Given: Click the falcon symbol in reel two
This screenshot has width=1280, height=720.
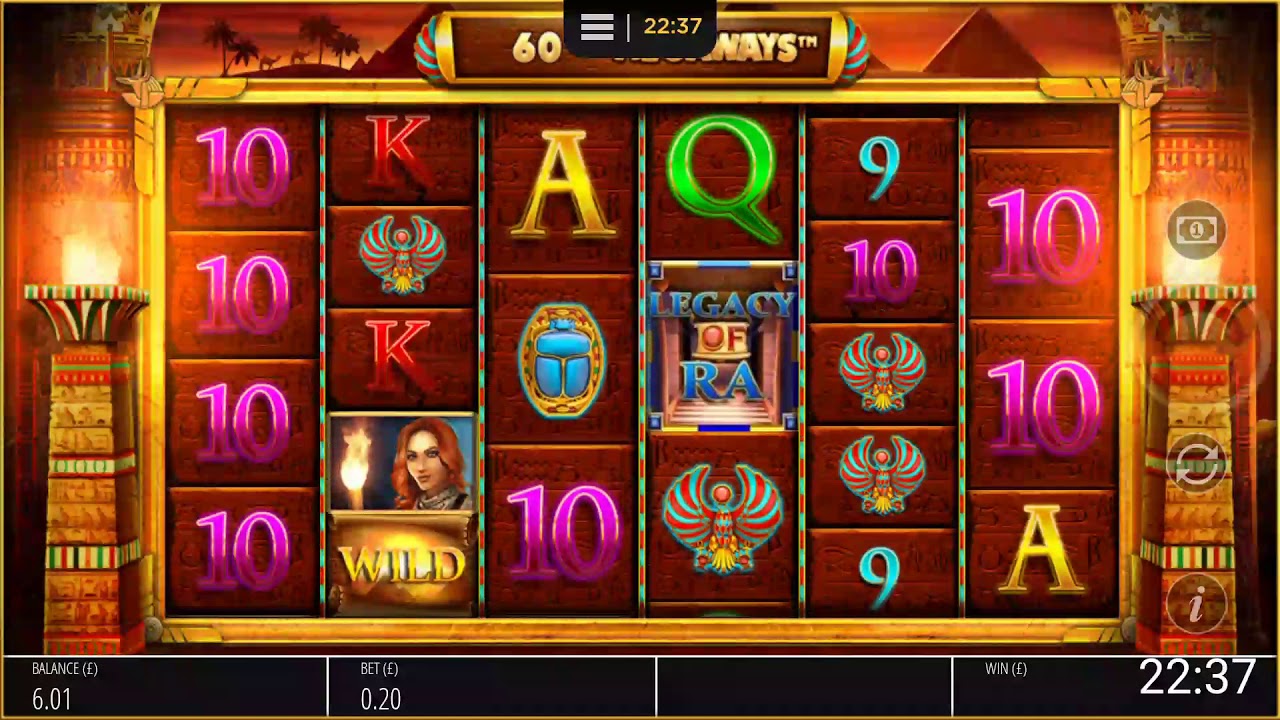Looking at the screenshot, I should (402, 256).
